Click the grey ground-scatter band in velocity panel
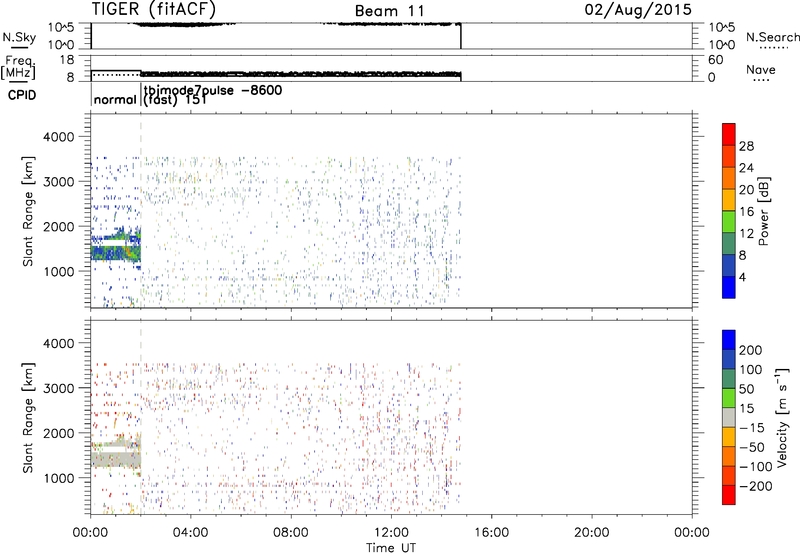Viewport: 800px width, 554px height. (x=116, y=458)
